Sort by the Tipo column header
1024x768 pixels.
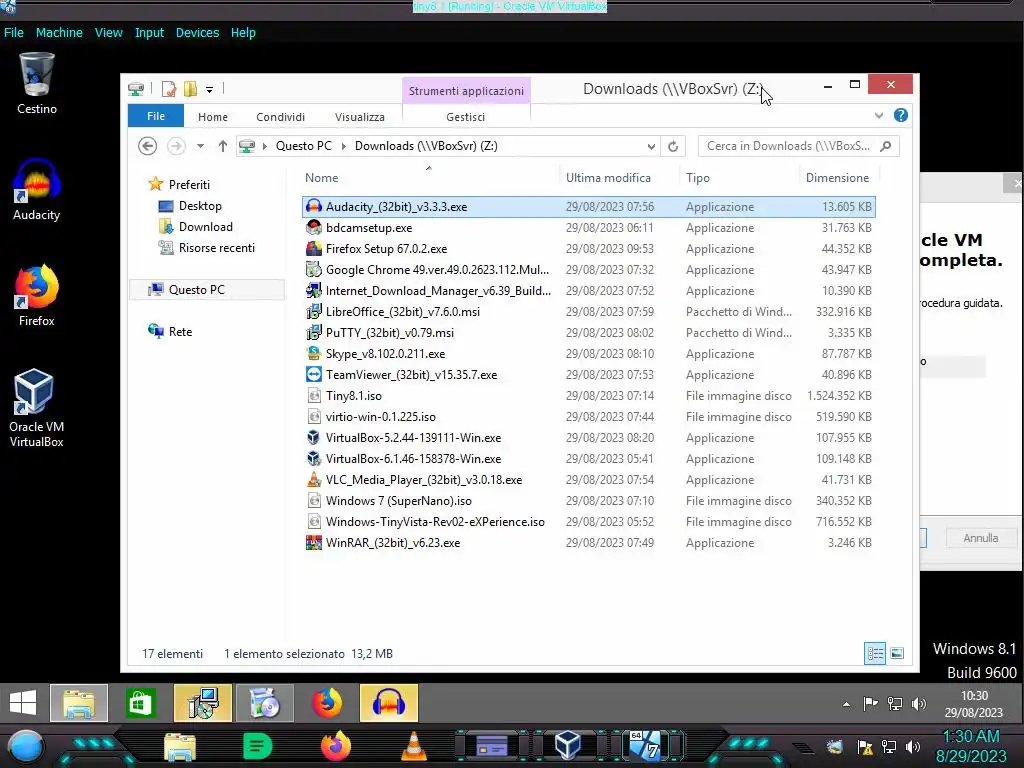[698, 178]
